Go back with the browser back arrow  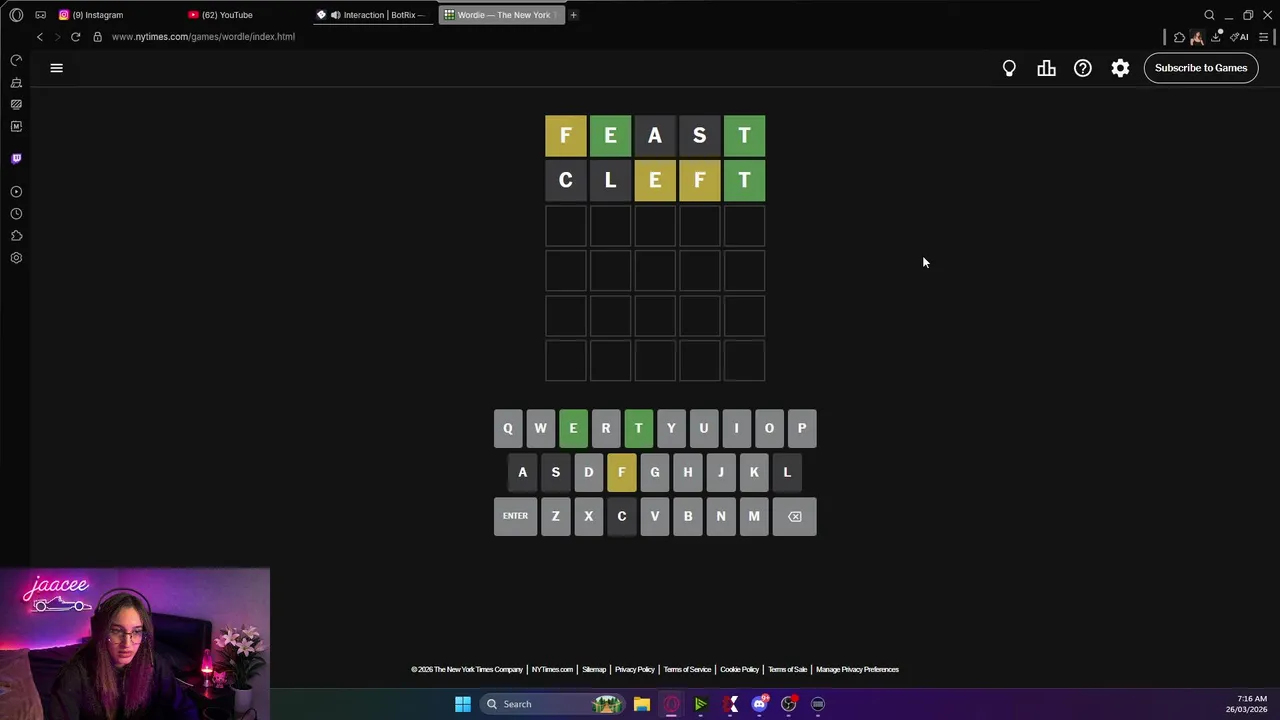click(x=40, y=37)
